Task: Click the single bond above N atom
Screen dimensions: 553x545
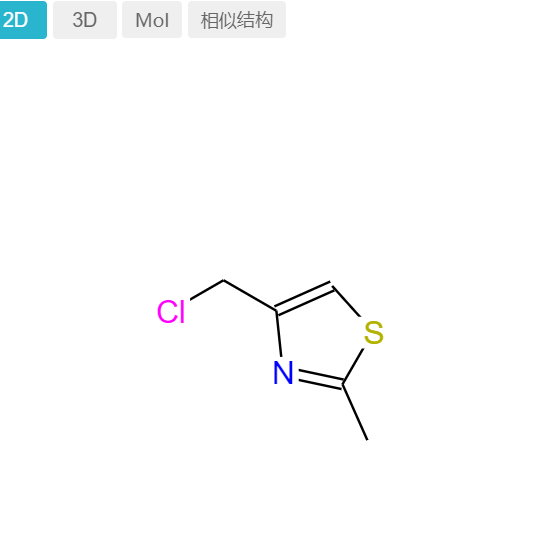Action: (x=279, y=334)
